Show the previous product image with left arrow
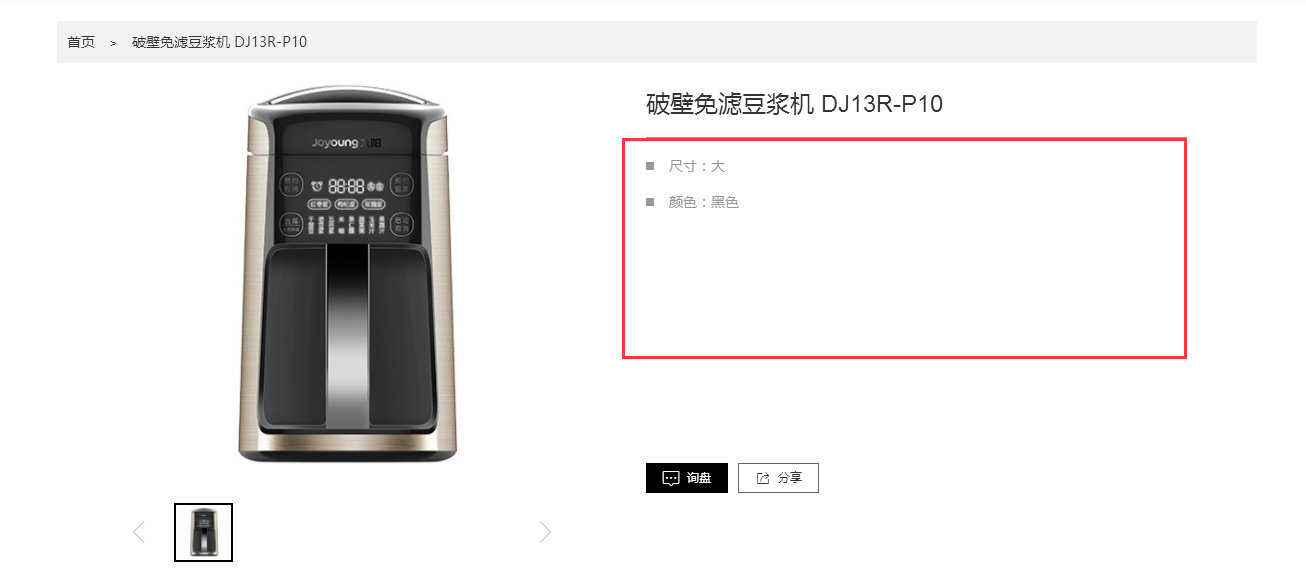The width and height of the screenshot is (1306, 583). [139, 532]
